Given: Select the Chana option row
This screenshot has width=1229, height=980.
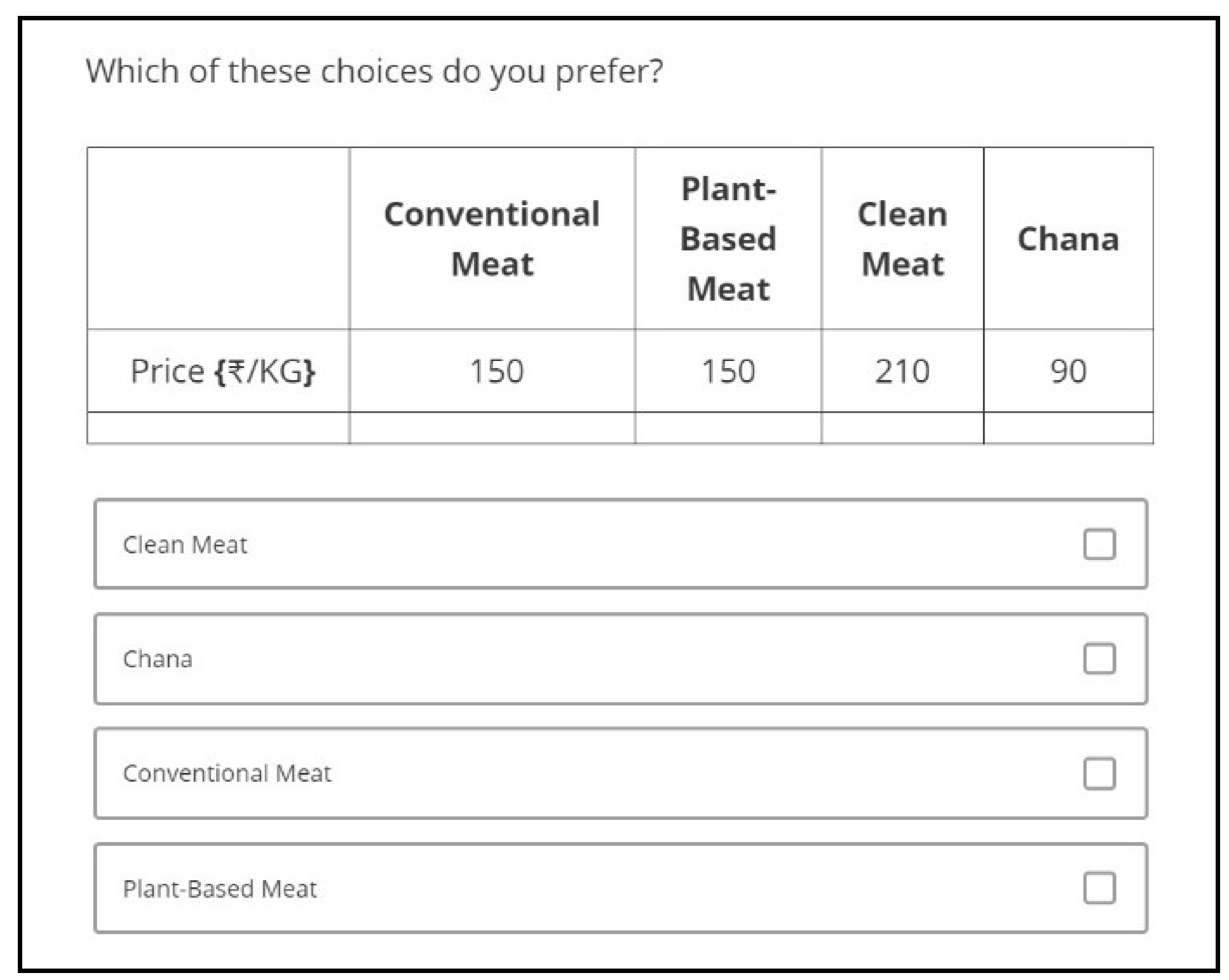Looking at the screenshot, I should (620, 658).
